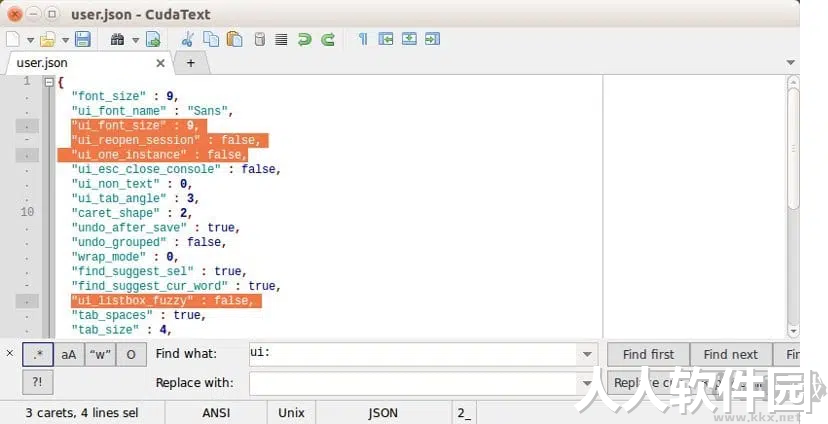Click the "undo_after_save" line

(x=156, y=228)
